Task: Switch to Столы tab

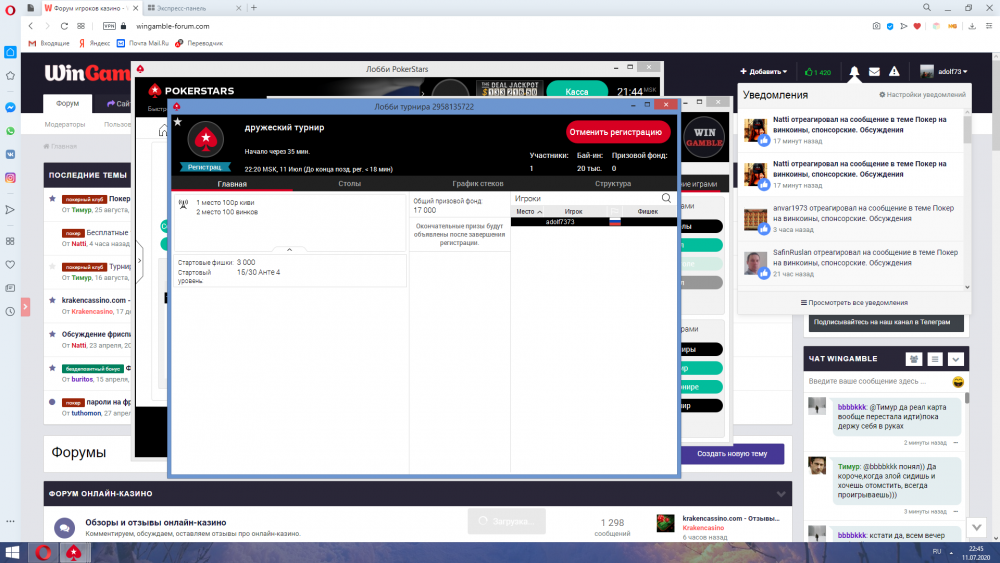Action: 349,184
